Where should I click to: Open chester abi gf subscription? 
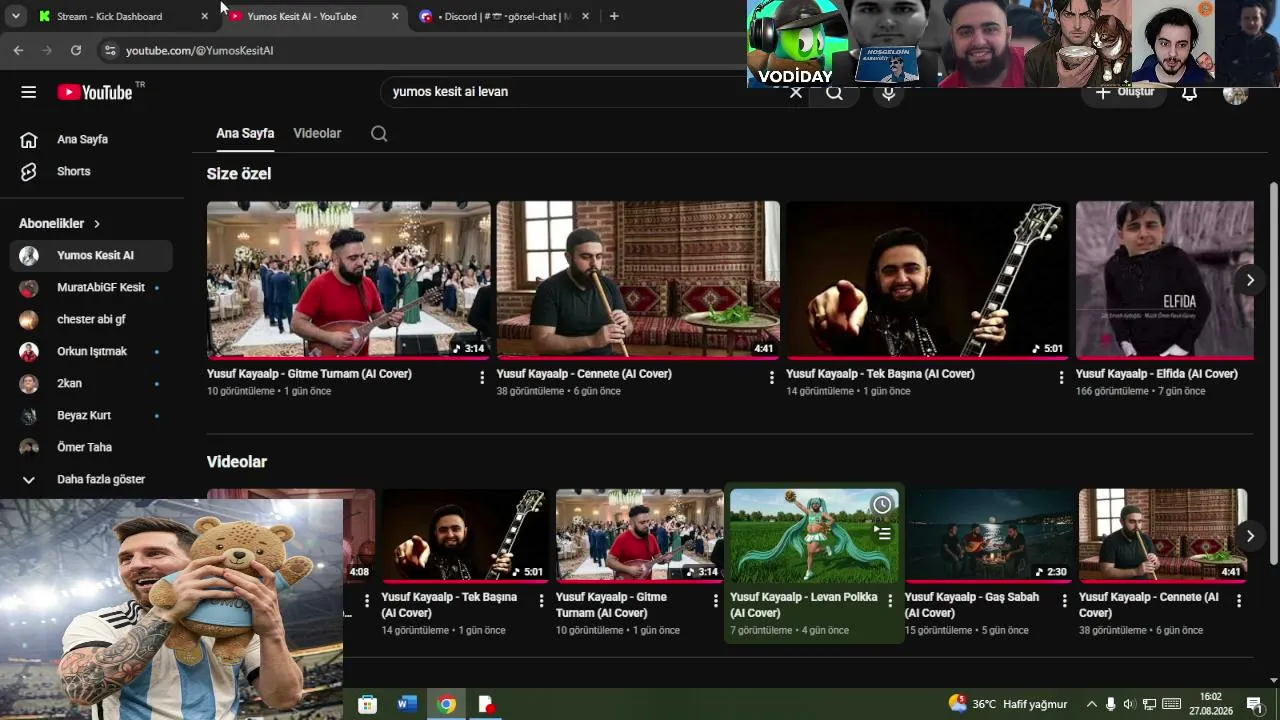[92, 320]
